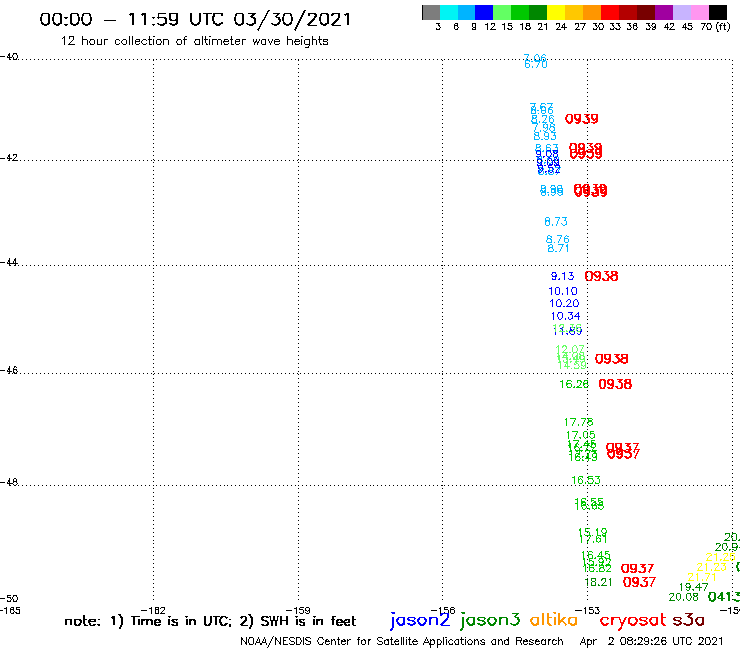740x650 pixels.
Task: Click the latitude axis label -48
Action: (9, 482)
